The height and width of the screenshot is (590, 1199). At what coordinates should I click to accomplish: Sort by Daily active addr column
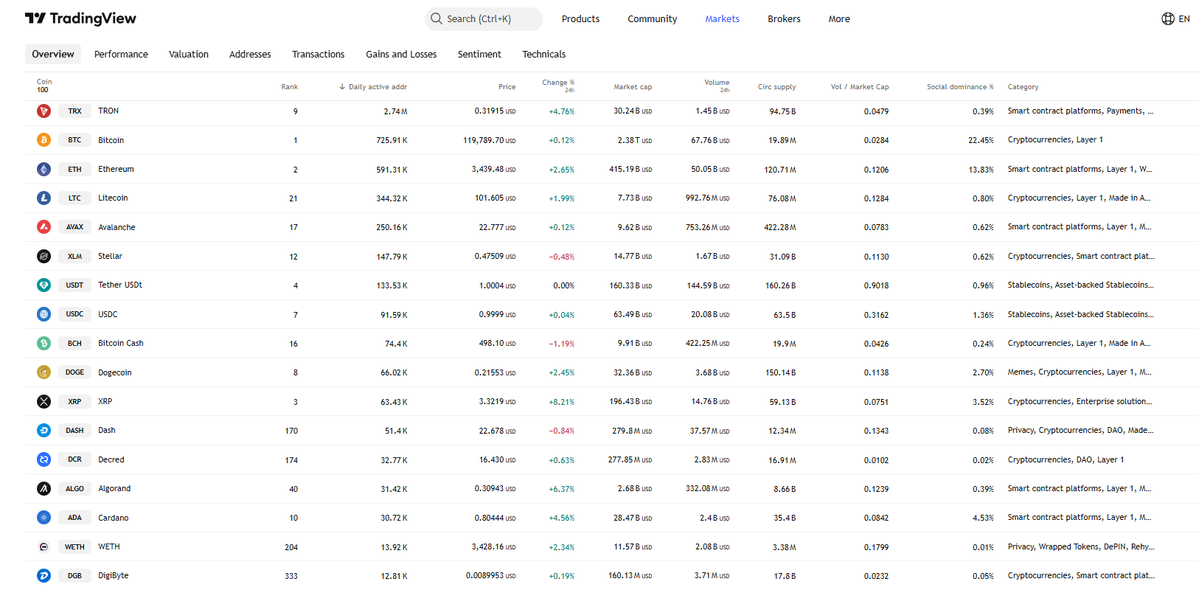tap(373, 87)
